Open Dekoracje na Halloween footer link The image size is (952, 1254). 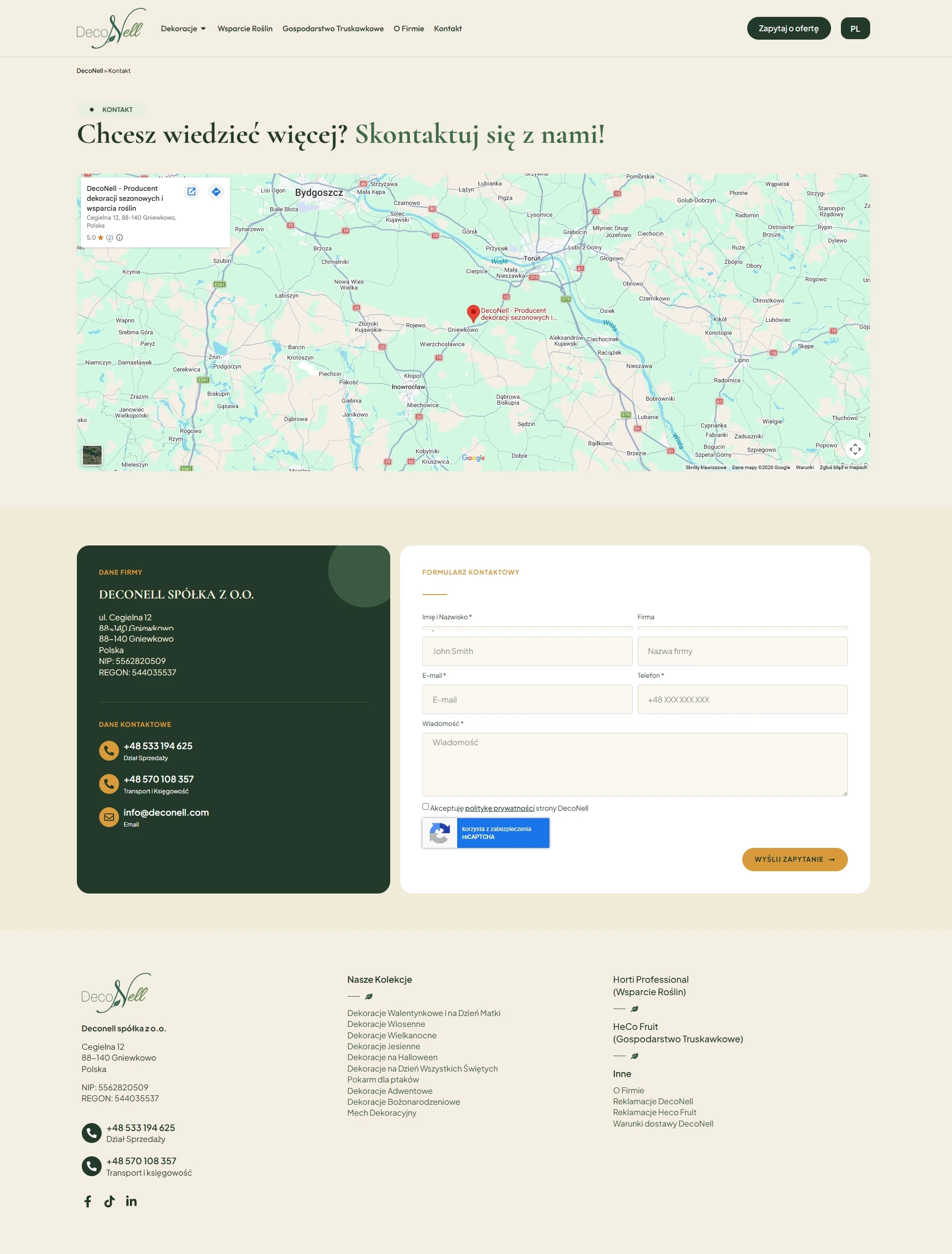point(392,1057)
